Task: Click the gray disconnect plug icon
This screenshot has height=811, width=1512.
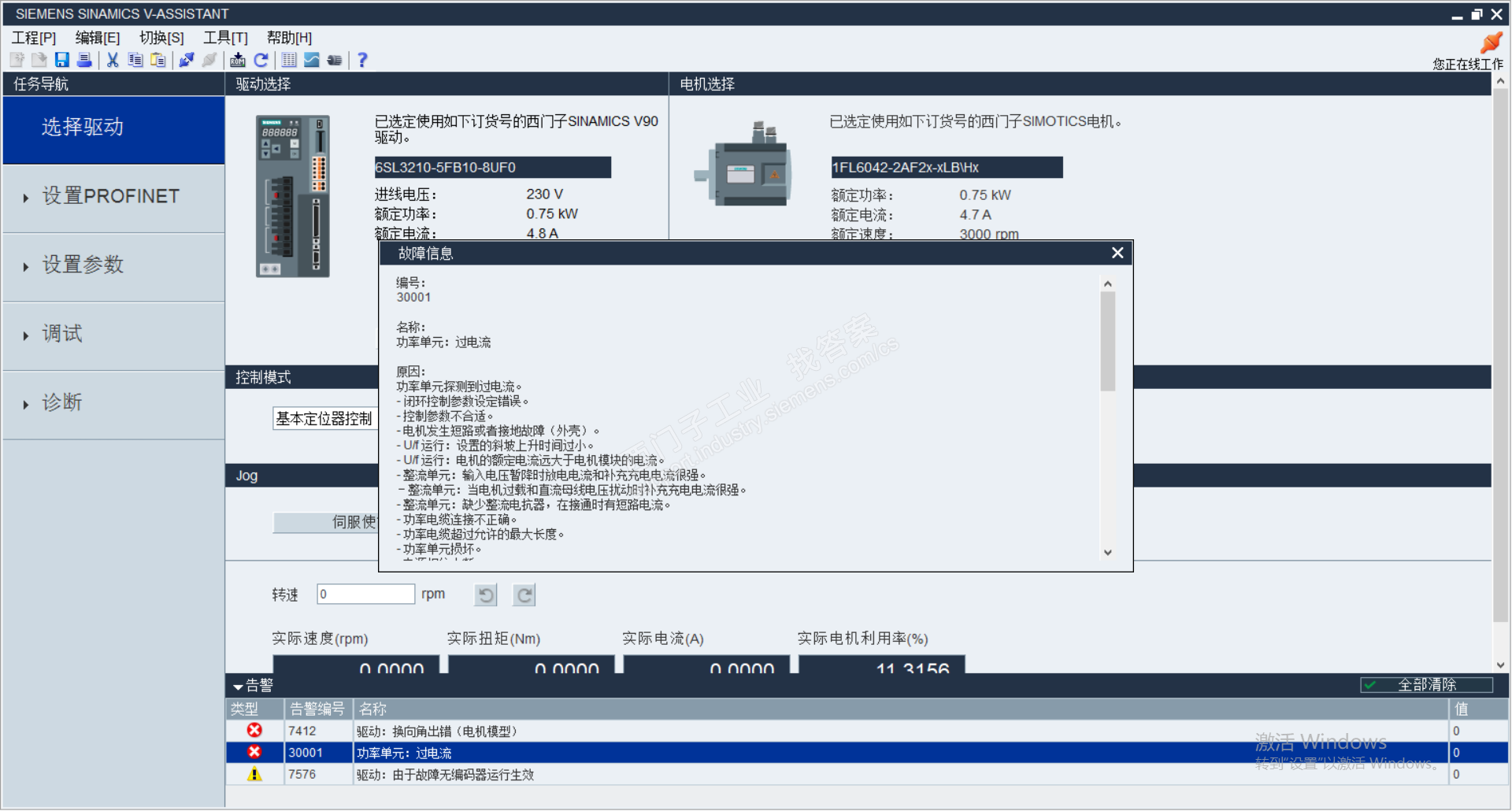Action: (209, 60)
